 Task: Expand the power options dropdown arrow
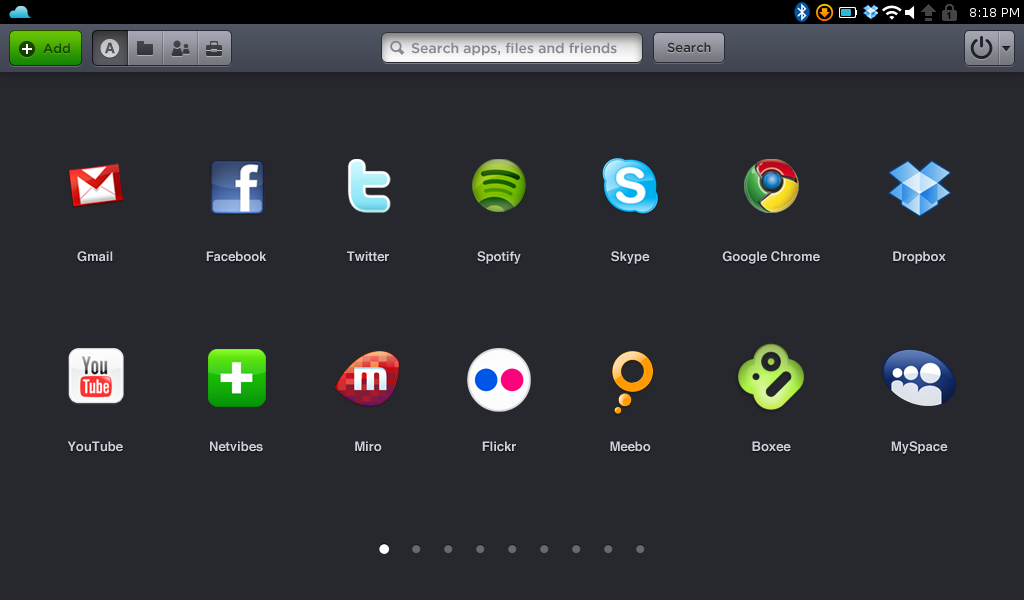pos(1006,48)
